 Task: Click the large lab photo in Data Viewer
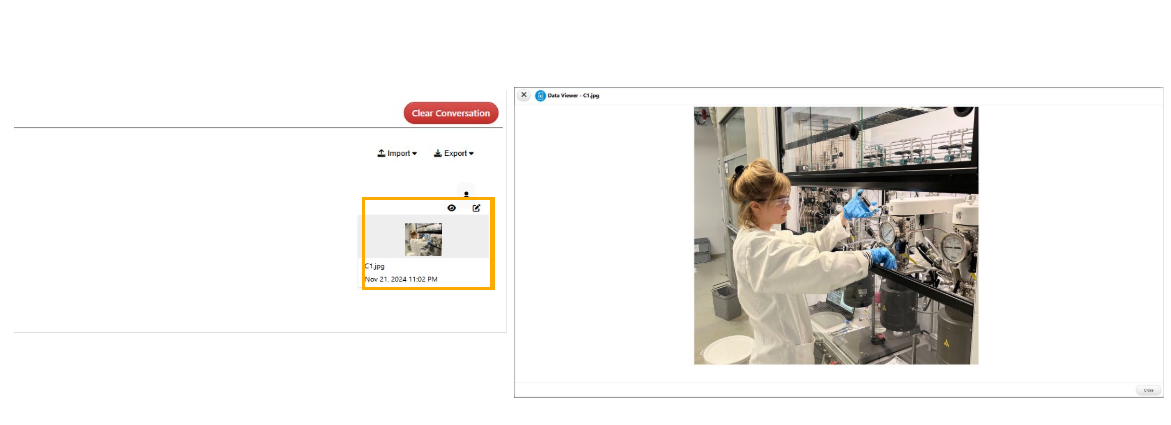[836, 235]
